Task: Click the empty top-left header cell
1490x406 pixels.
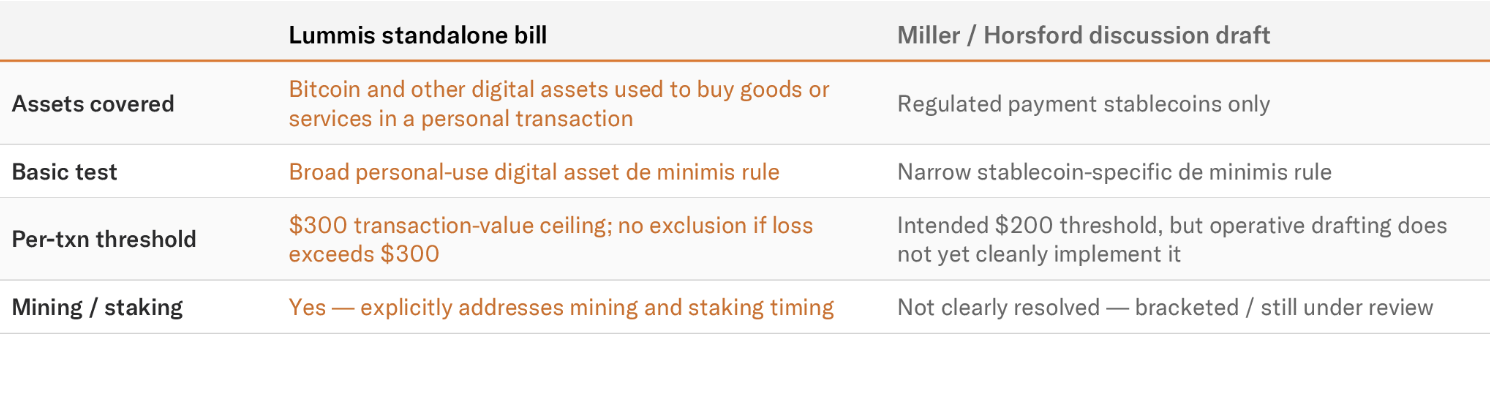Action: 140,35
